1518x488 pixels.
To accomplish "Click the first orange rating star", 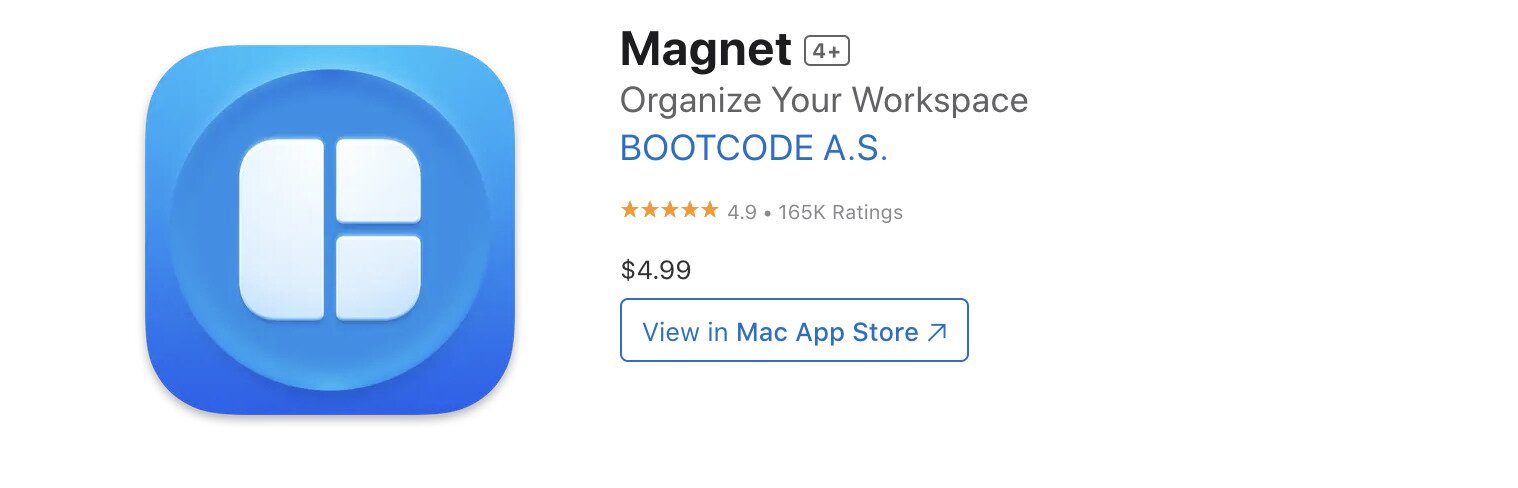I will [x=630, y=210].
